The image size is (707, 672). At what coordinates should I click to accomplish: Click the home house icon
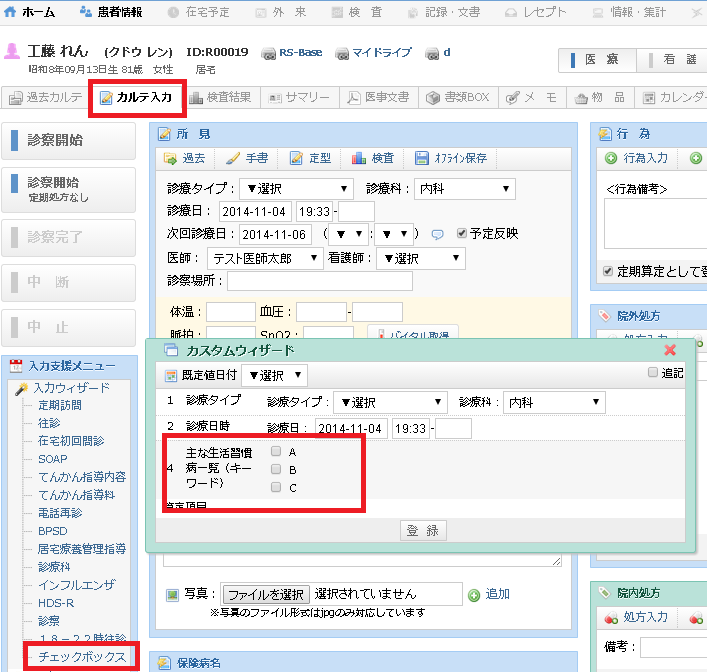click(10, 12)
